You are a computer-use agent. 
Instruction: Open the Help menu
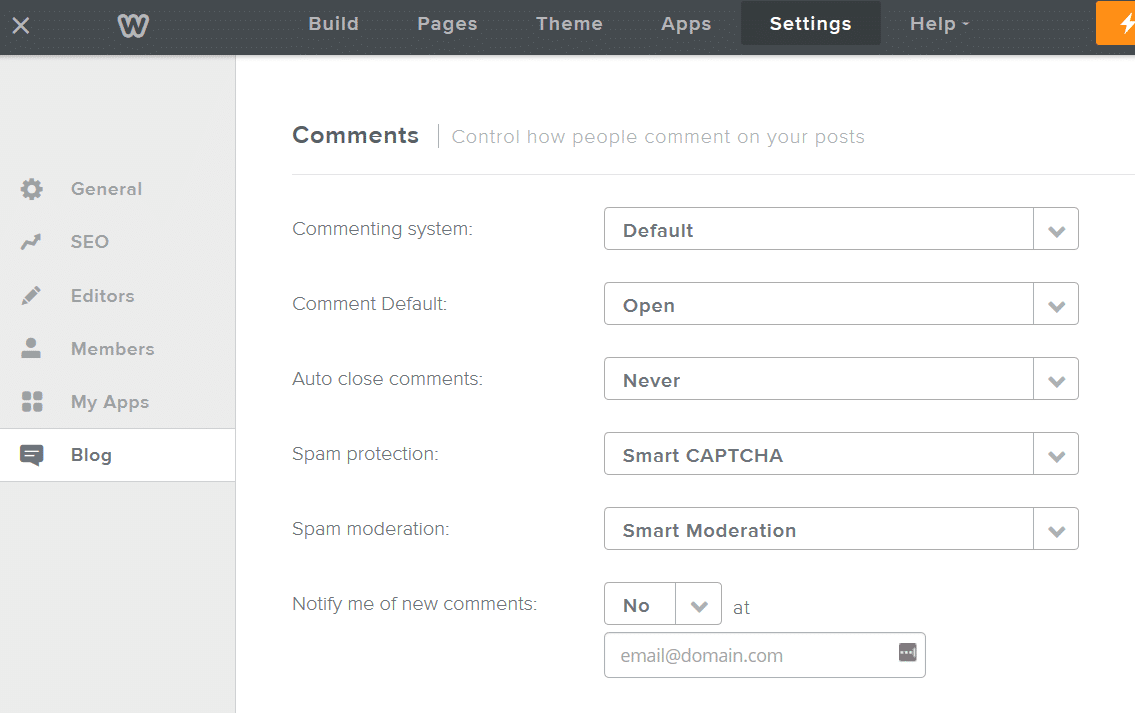(937, 23)
